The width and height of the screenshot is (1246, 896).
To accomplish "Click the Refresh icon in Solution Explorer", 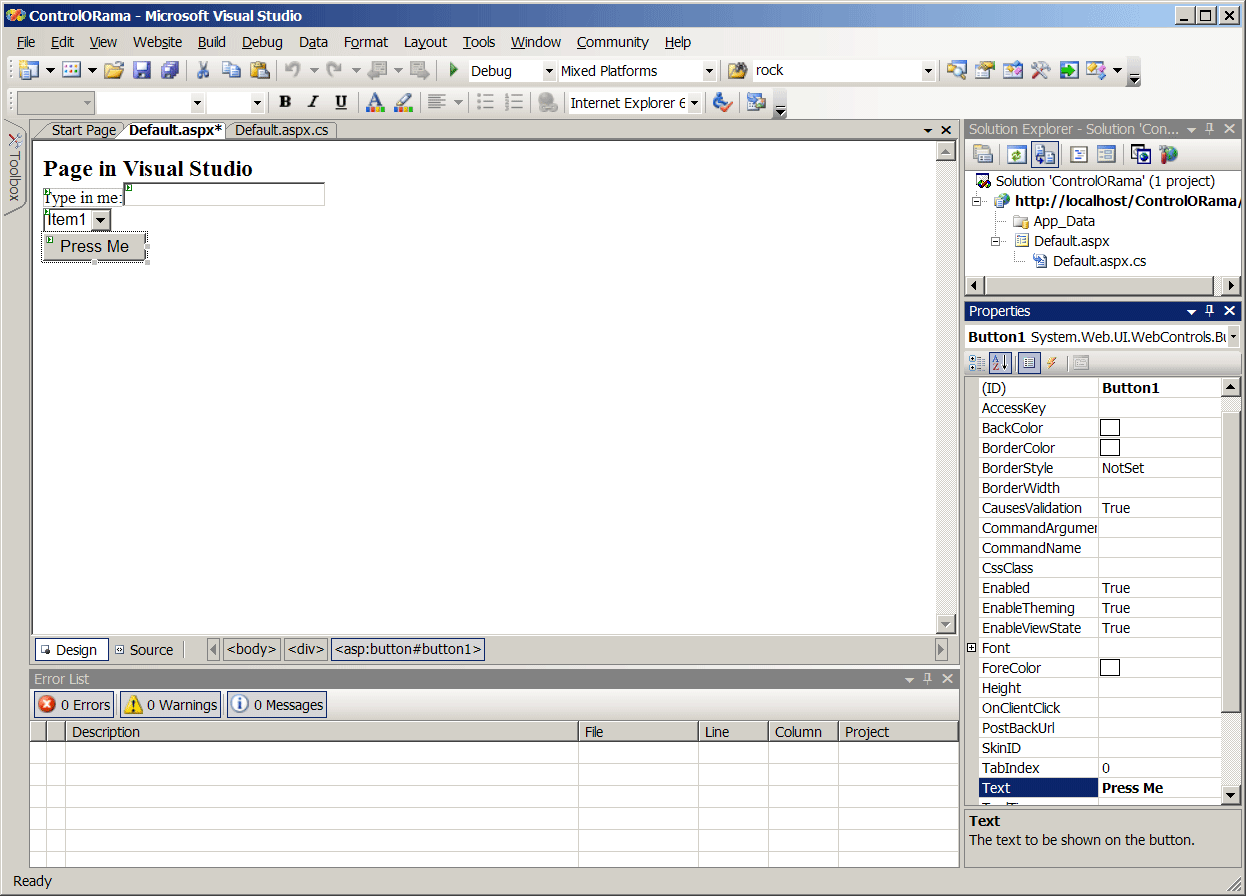I will click(1016, 154).
